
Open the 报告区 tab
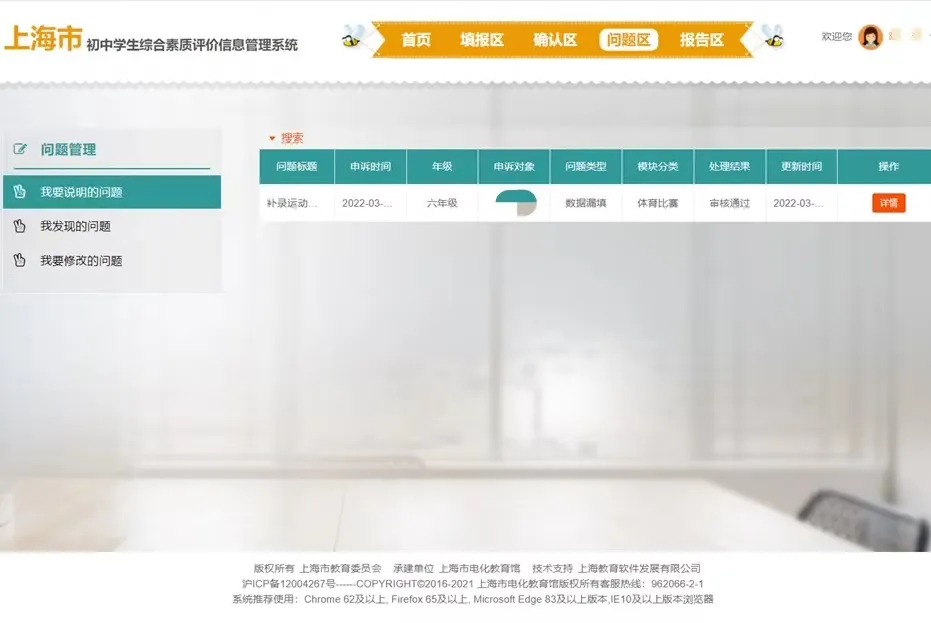pyautogui.click(x=701, y=40)
